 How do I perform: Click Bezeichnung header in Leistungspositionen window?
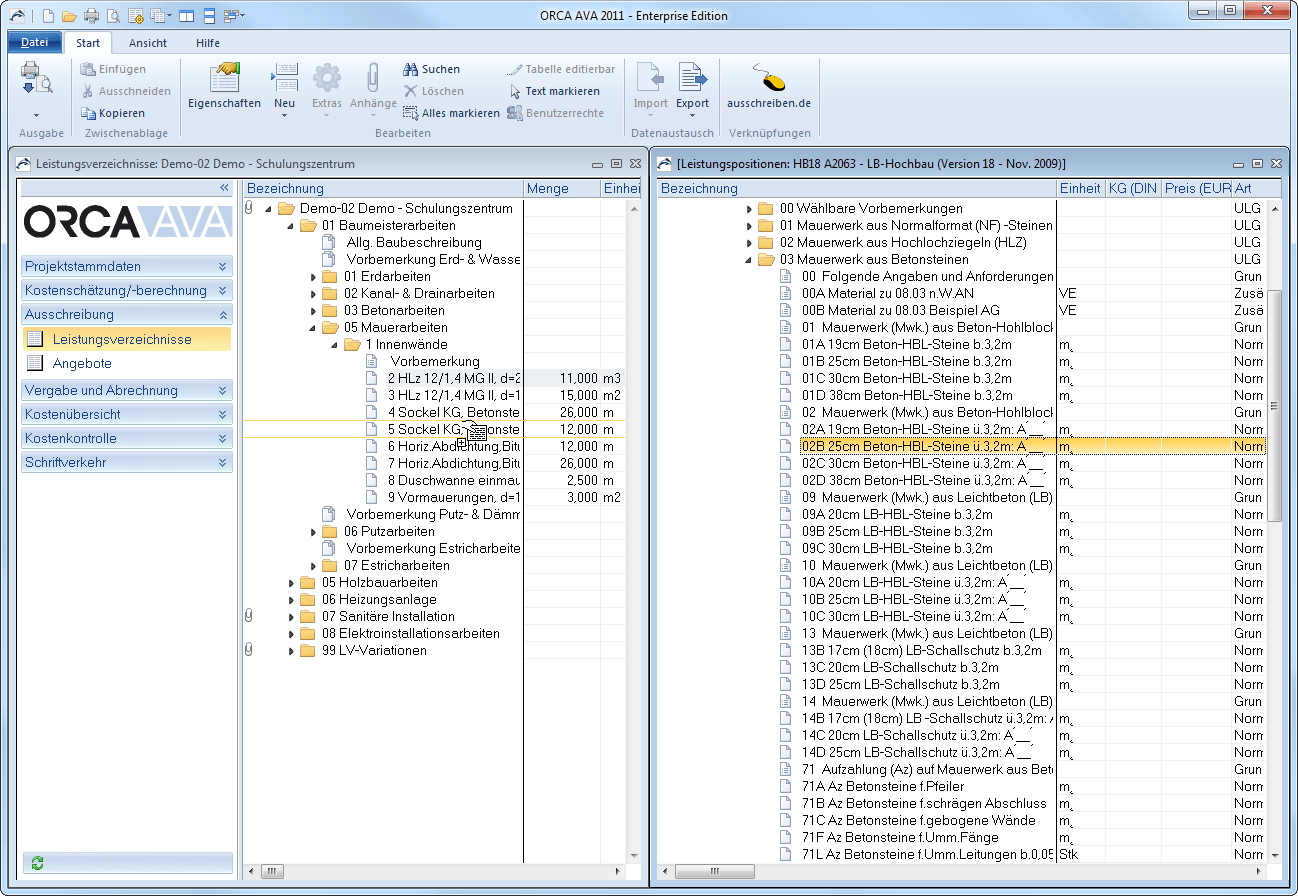[x=857, y=188]
